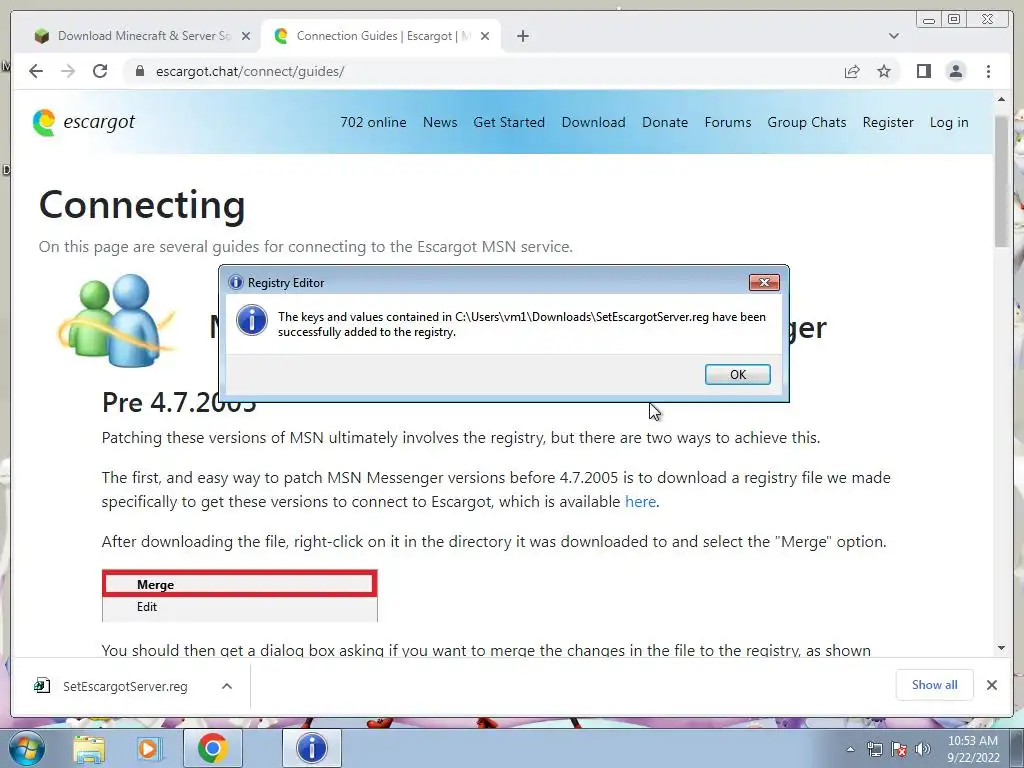The width and height of the screenshot is (1024, 768).
Task: Close the Registry Editor dialog with X
Action: (764, 282)
